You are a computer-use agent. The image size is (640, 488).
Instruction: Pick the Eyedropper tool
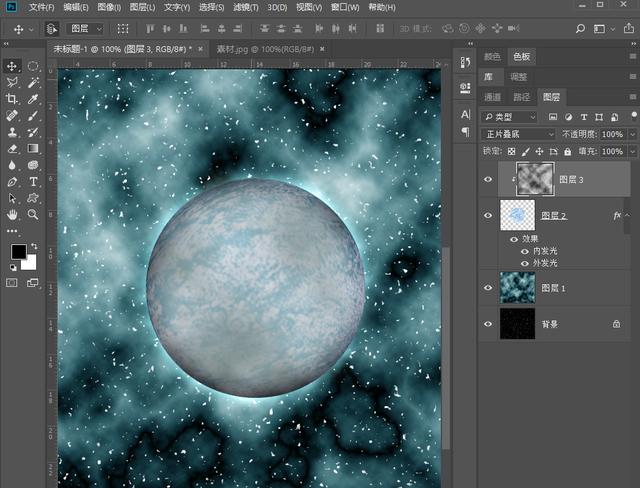point(33,100)
